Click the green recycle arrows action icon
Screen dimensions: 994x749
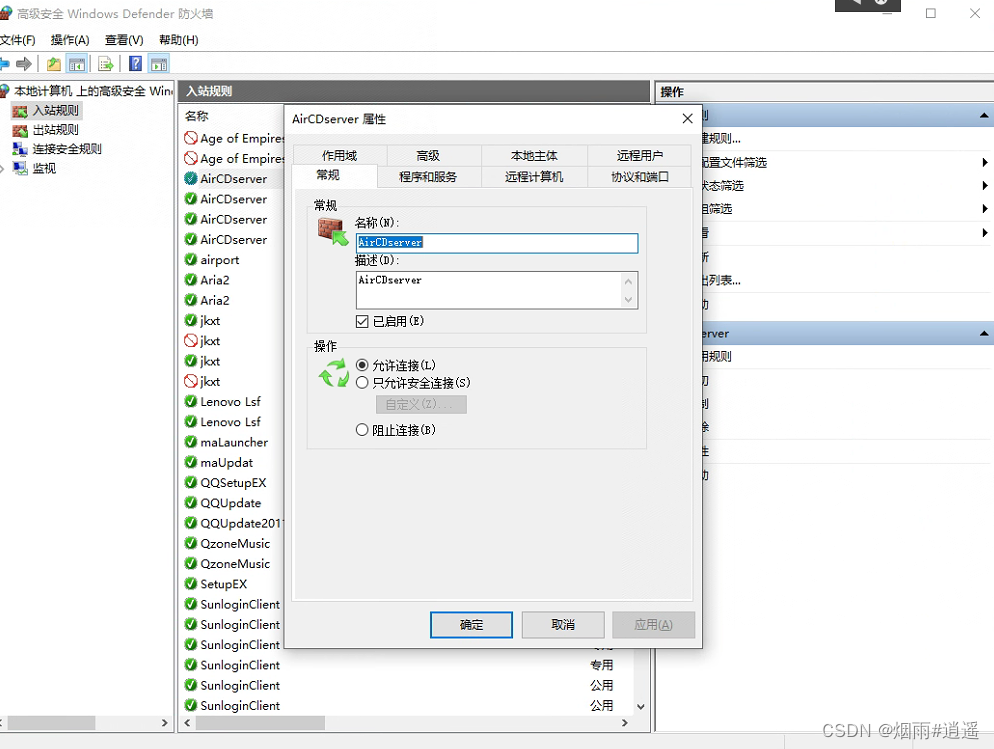click(333, 373)
